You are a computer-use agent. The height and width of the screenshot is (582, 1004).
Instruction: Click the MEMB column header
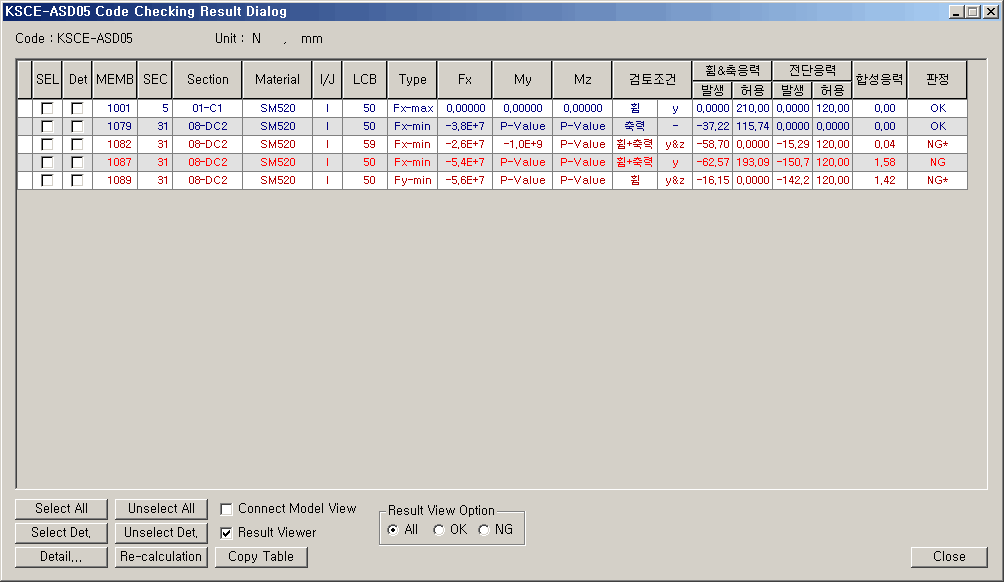pyautogui.click(x=114, y=79)
